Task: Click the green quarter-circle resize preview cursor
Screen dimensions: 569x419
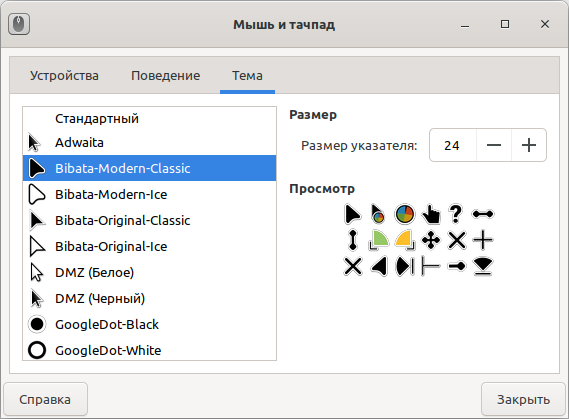Action: (378, 240)
